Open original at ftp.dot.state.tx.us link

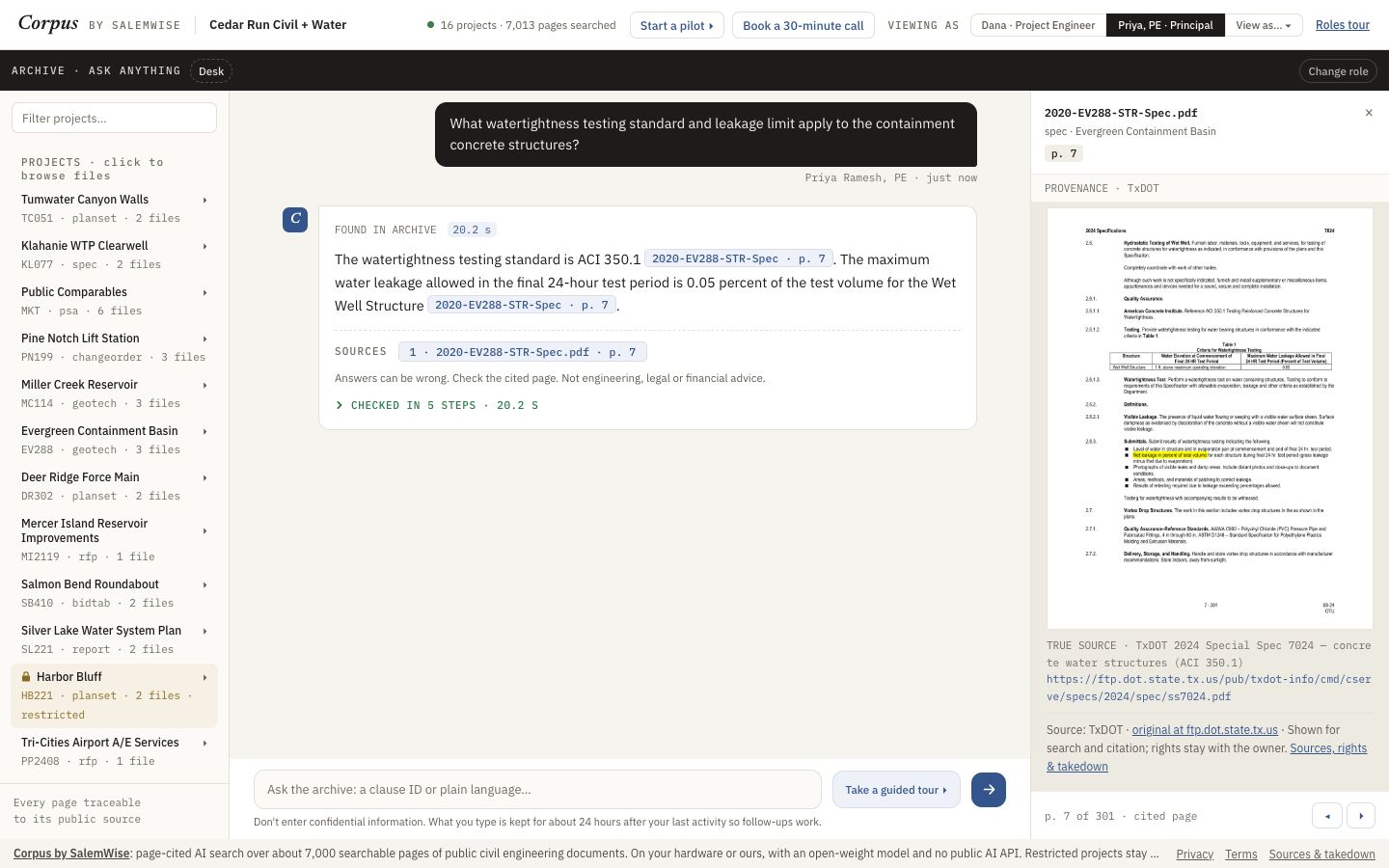point(1205,730)
